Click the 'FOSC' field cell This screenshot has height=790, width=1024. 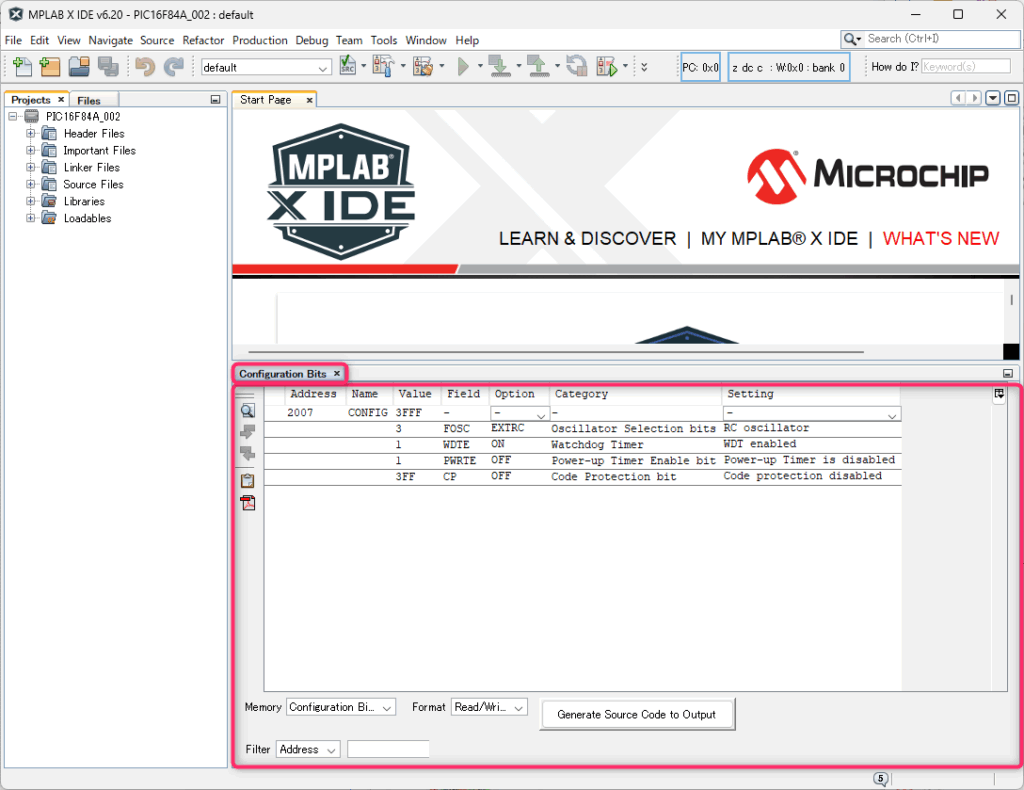(456, 428)
